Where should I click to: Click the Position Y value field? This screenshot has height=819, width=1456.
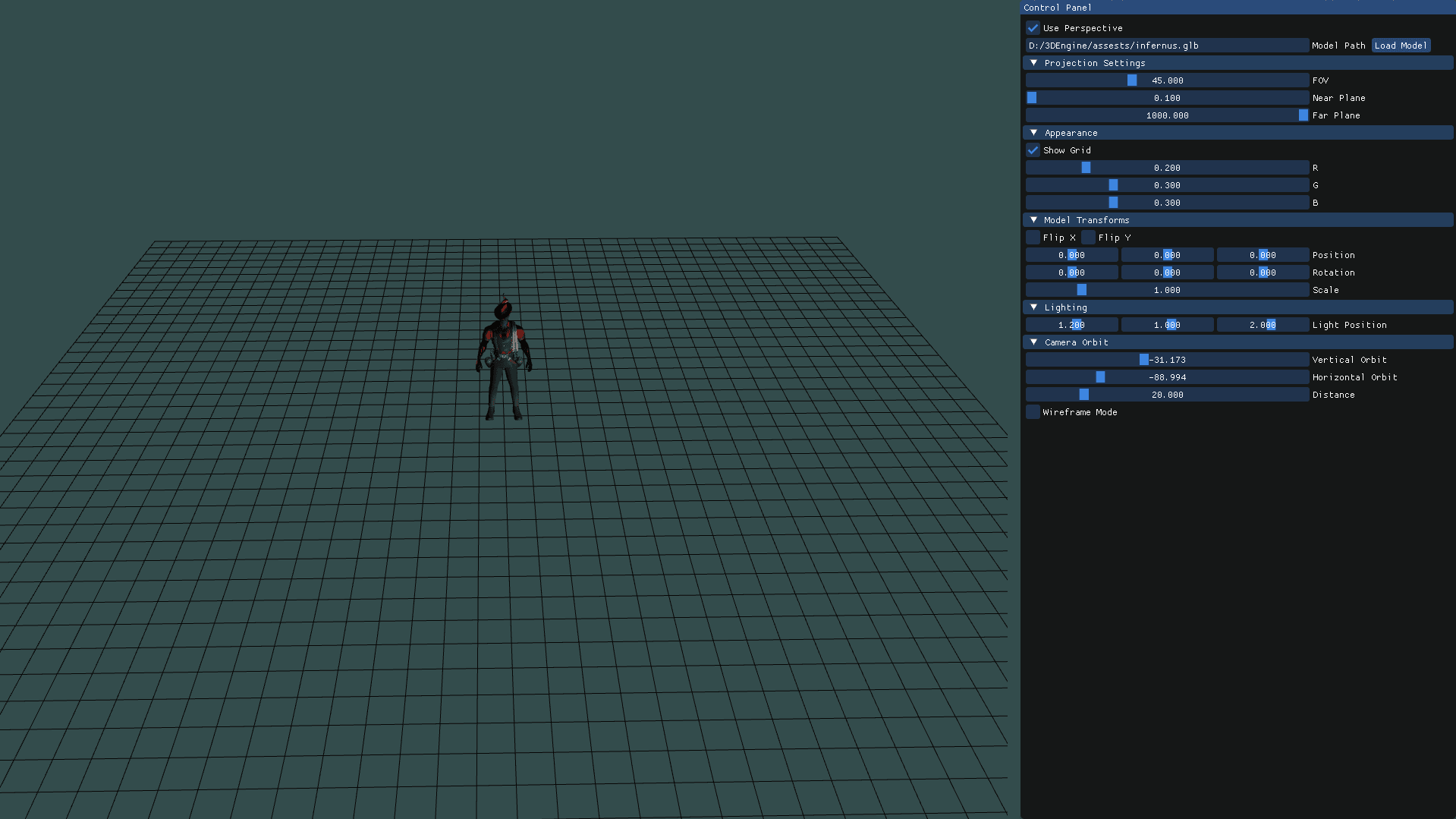pos(1167,255)
